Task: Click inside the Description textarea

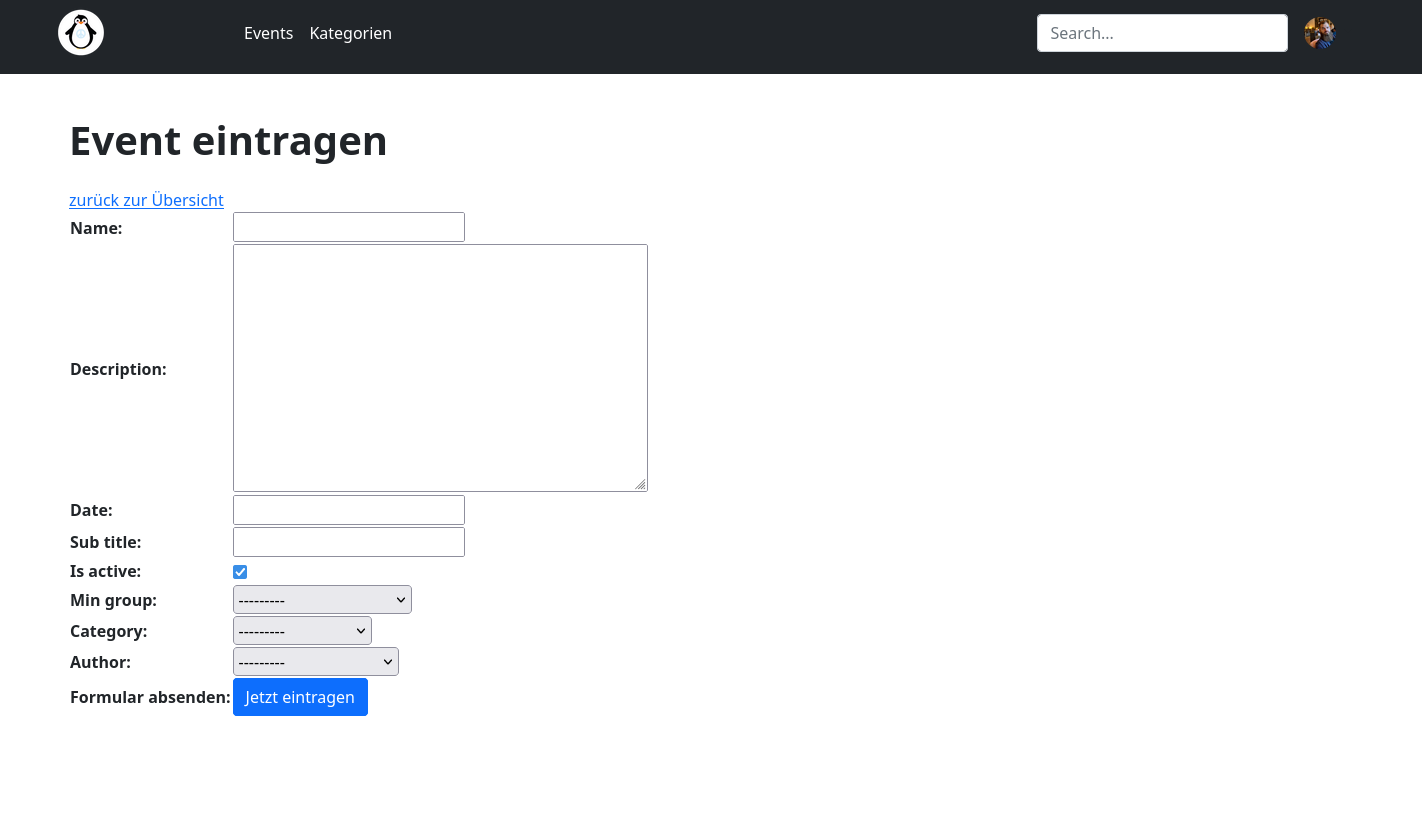Action: tap(440, 367)
